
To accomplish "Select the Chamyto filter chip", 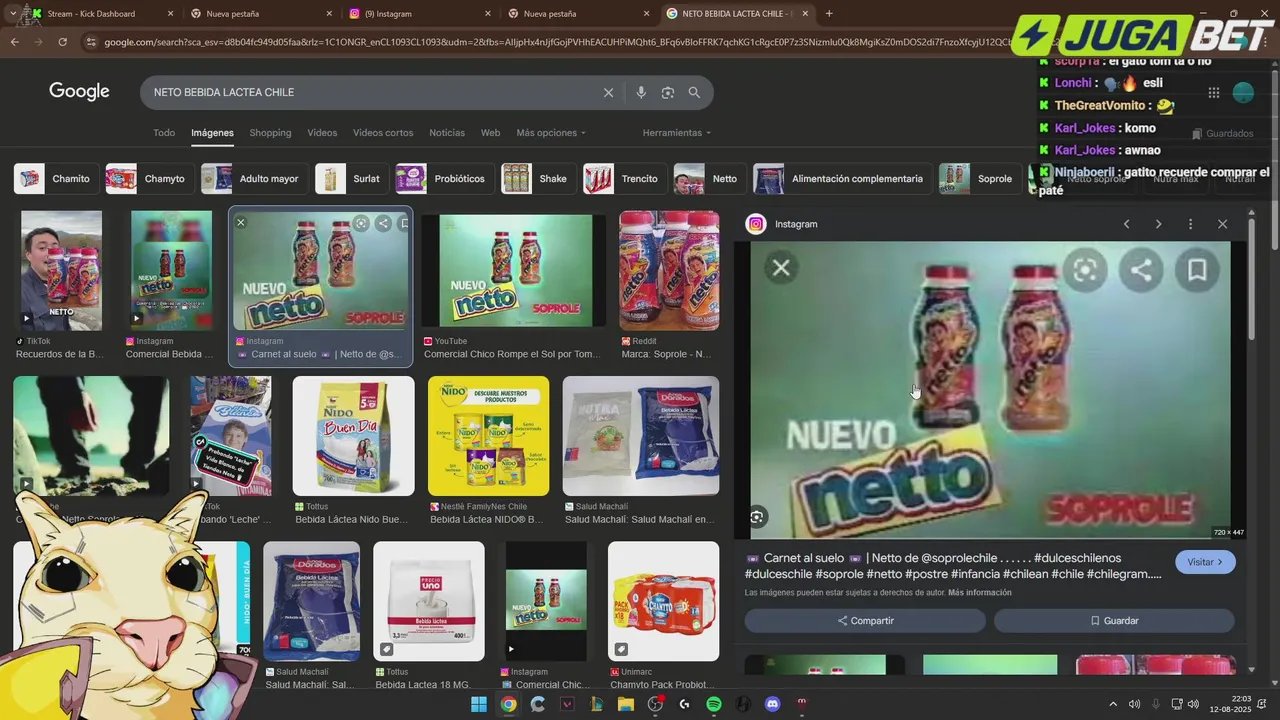I will (150, 179).
